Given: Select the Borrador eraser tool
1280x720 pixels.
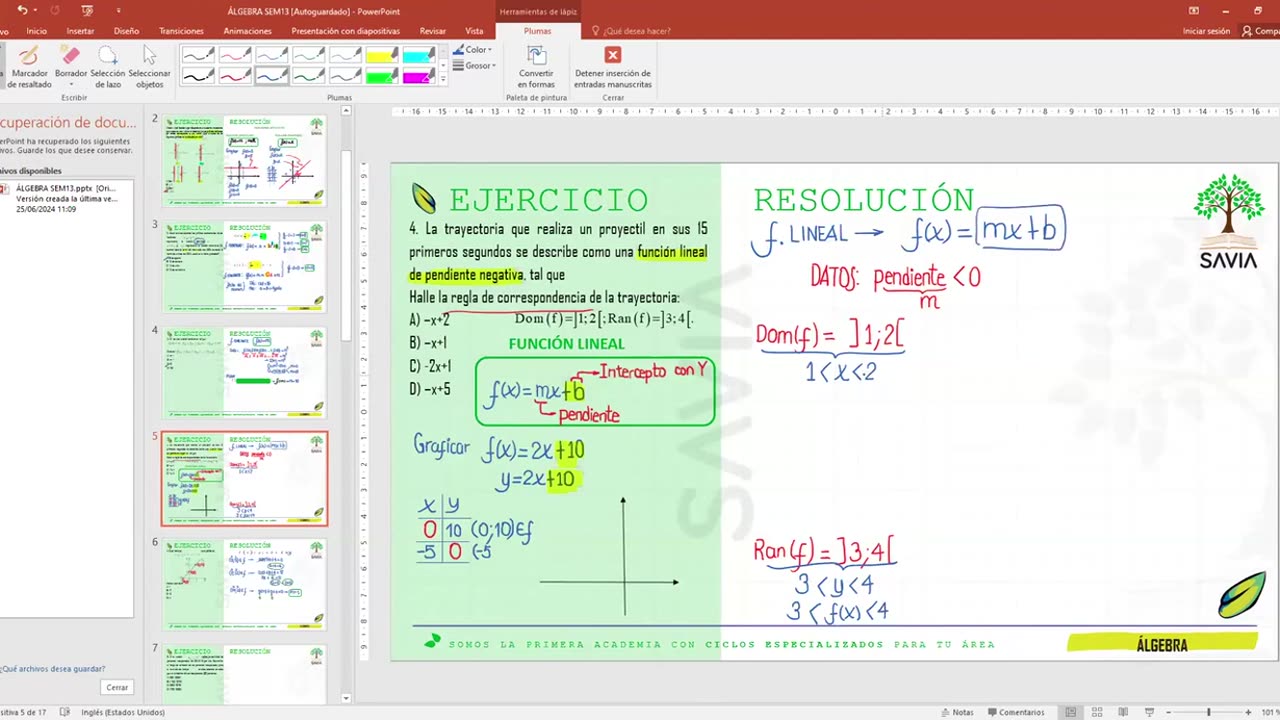Looking at the screenshot, I should [71, 61].
